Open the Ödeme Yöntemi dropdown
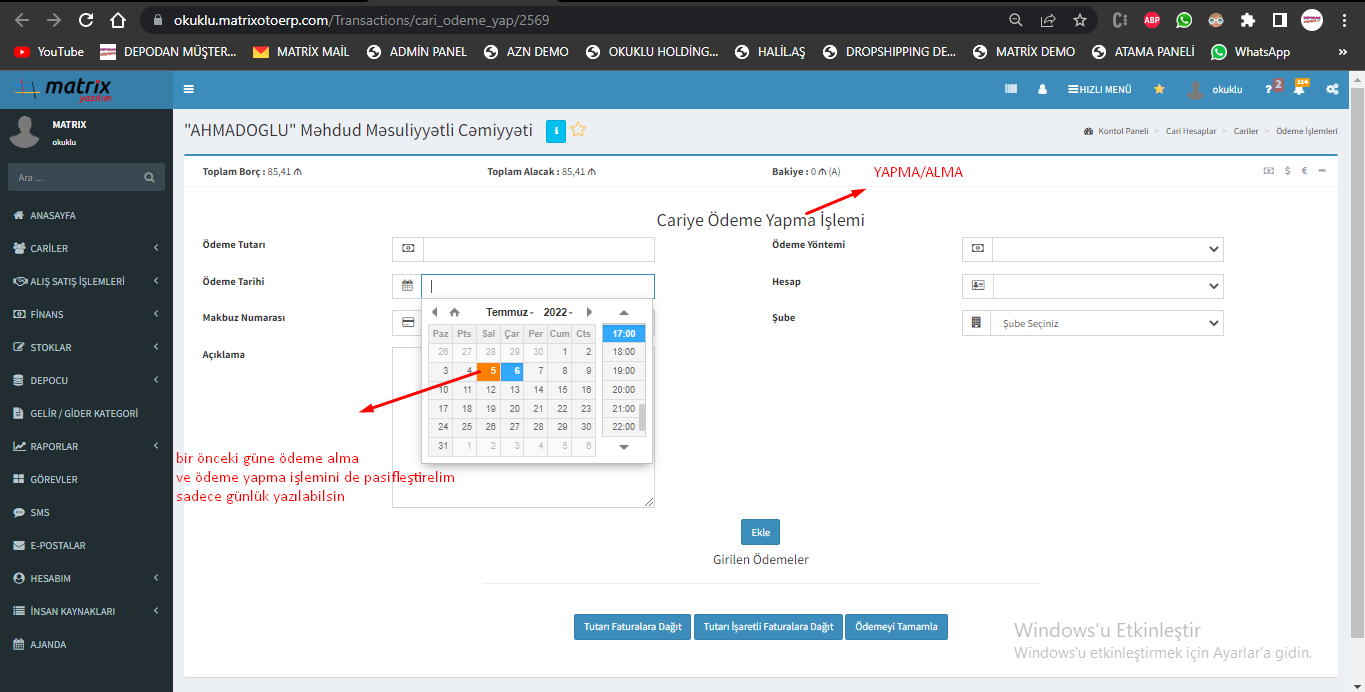The image size is (1365, 692). coord(1107,249)
